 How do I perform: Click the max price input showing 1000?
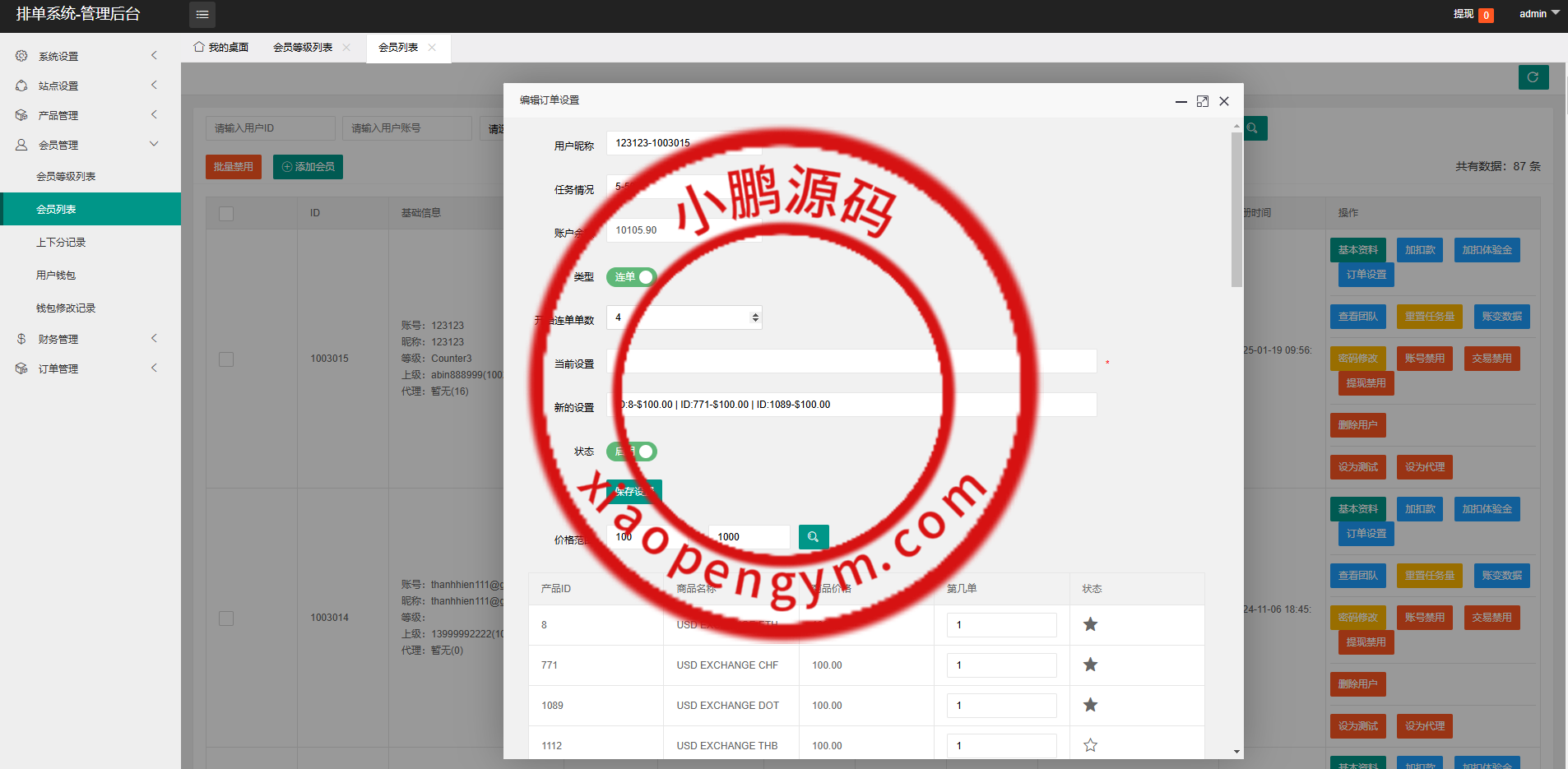point(749,537)
